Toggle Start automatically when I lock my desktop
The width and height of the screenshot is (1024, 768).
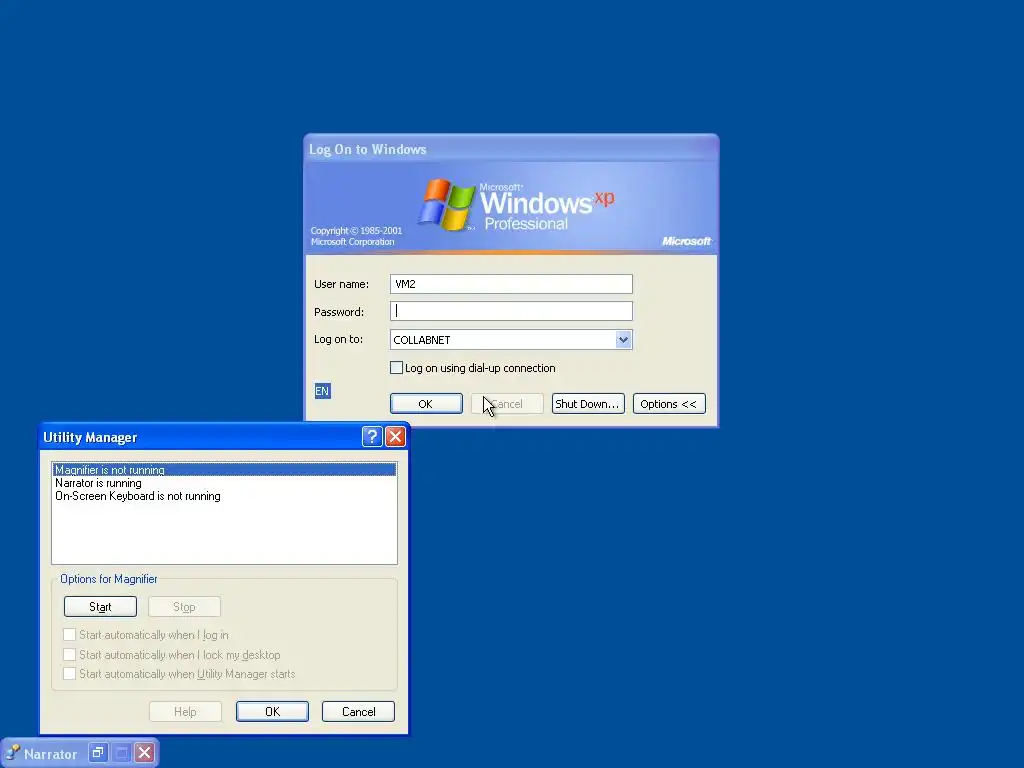tap(69, 654)
